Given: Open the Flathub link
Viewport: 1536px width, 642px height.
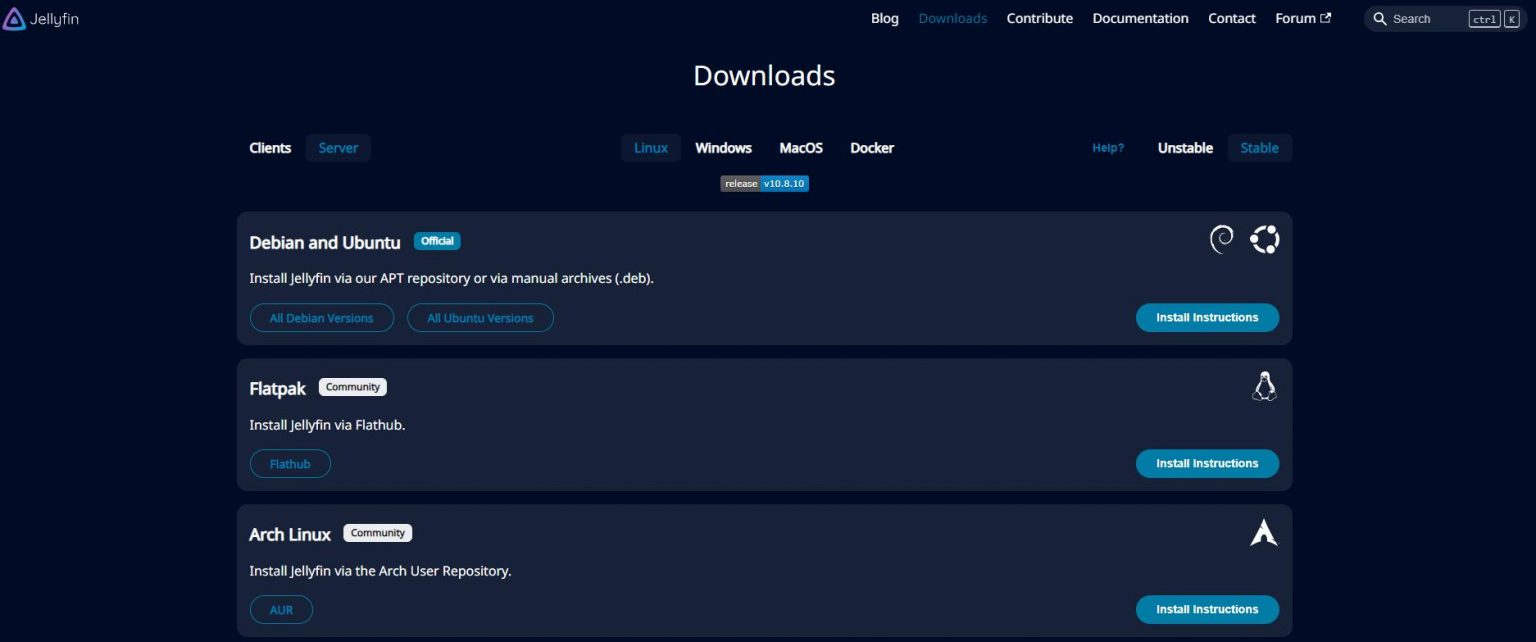Looking at the screenshot, I should (290, 463).
